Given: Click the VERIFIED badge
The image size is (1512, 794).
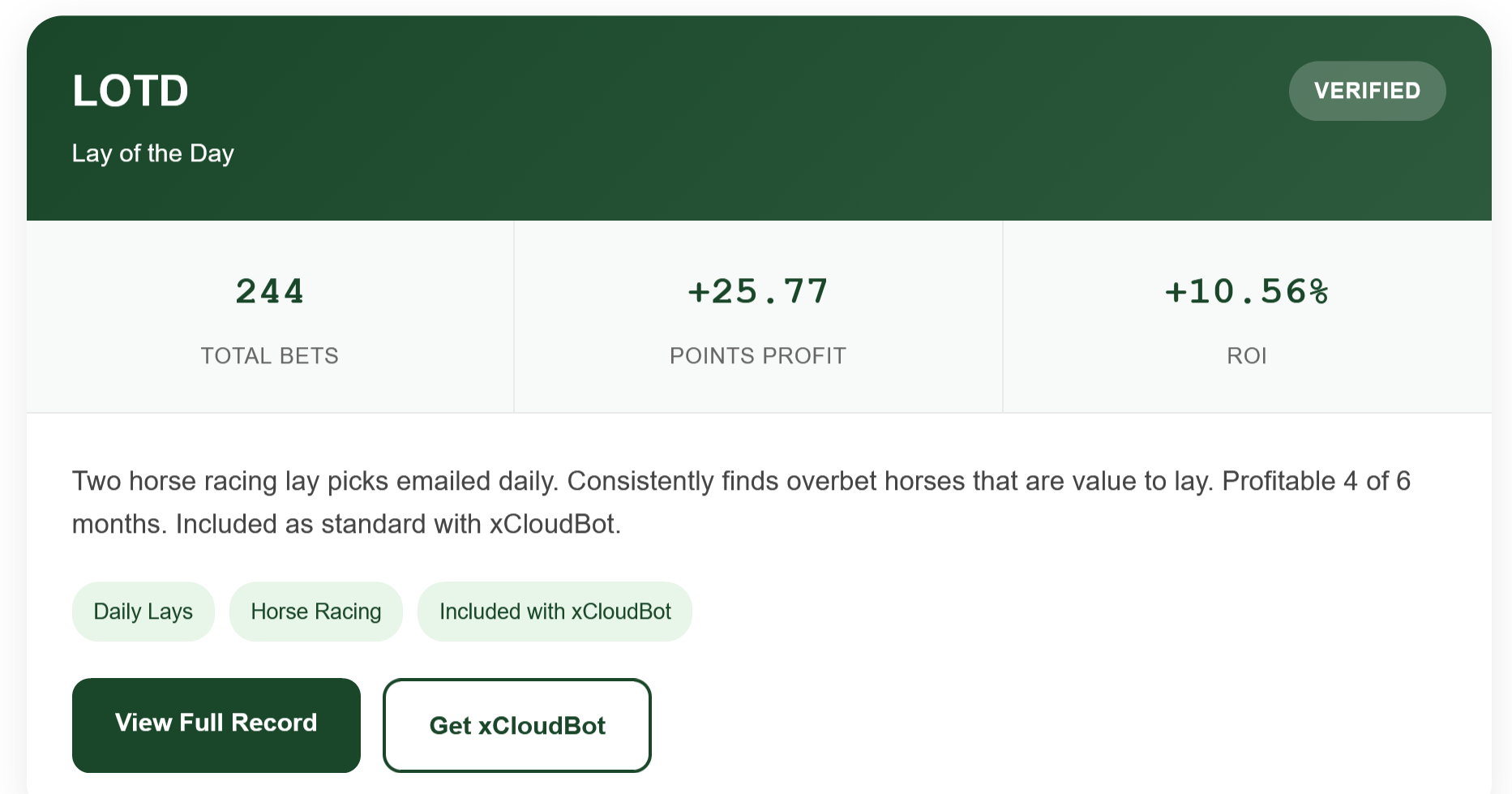Looking at the screenshot, I should coord(1366,91).
